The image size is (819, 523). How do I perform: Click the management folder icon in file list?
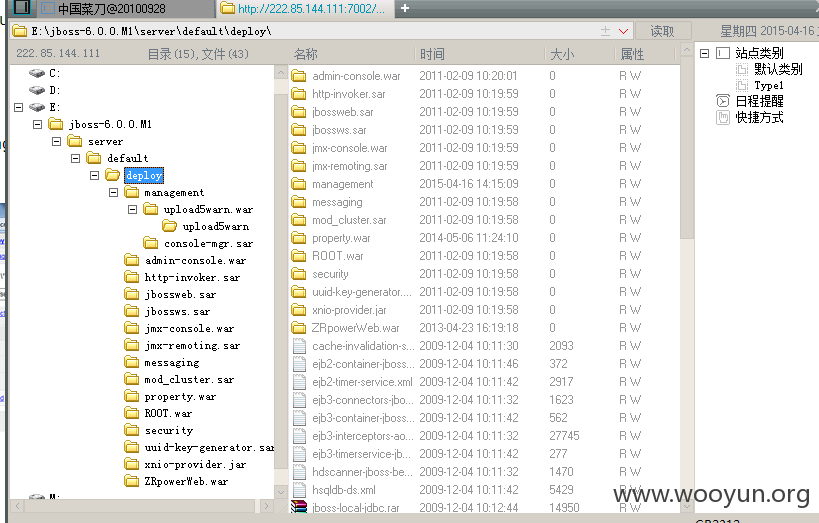[x=299, y=184]
